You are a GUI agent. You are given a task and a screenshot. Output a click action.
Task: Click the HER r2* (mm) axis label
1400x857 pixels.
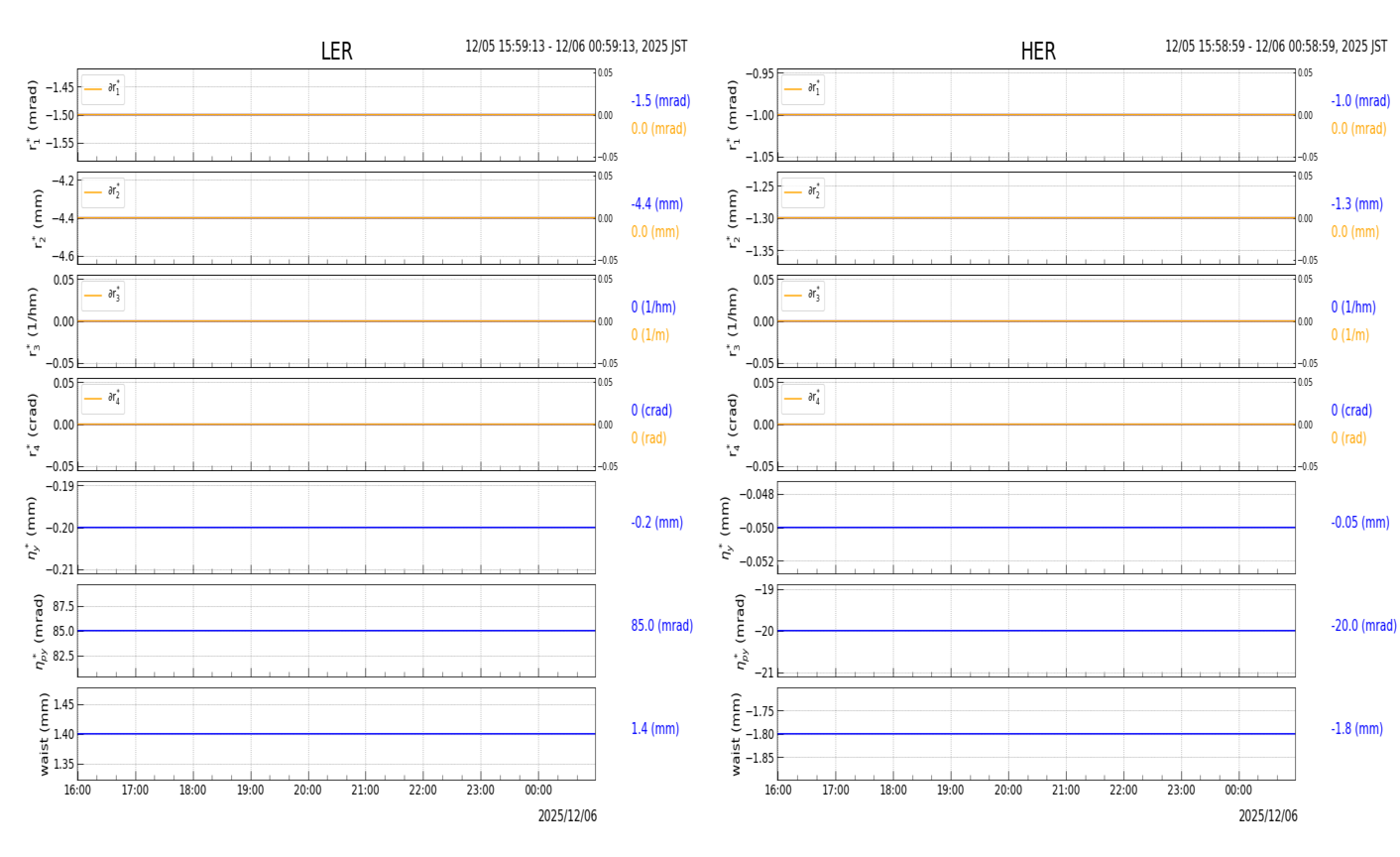[x=734, y=218]
